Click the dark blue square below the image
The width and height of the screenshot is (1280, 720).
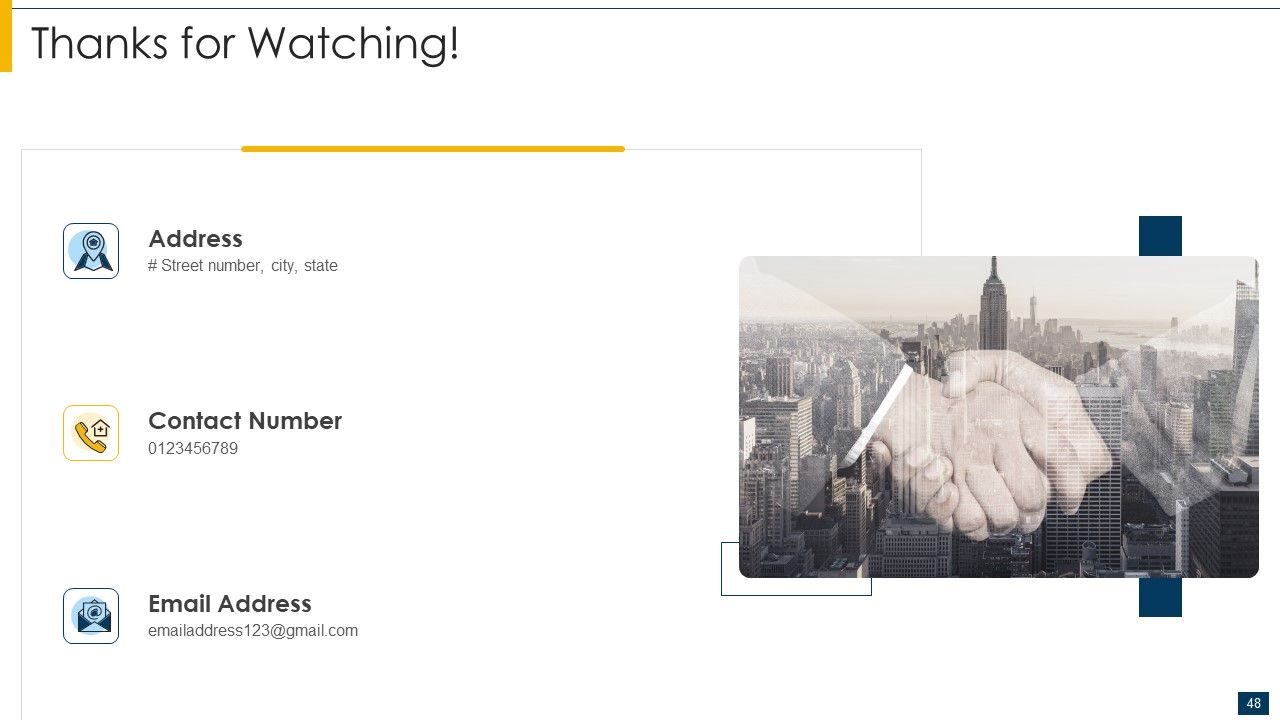[x=1160, y=597]
